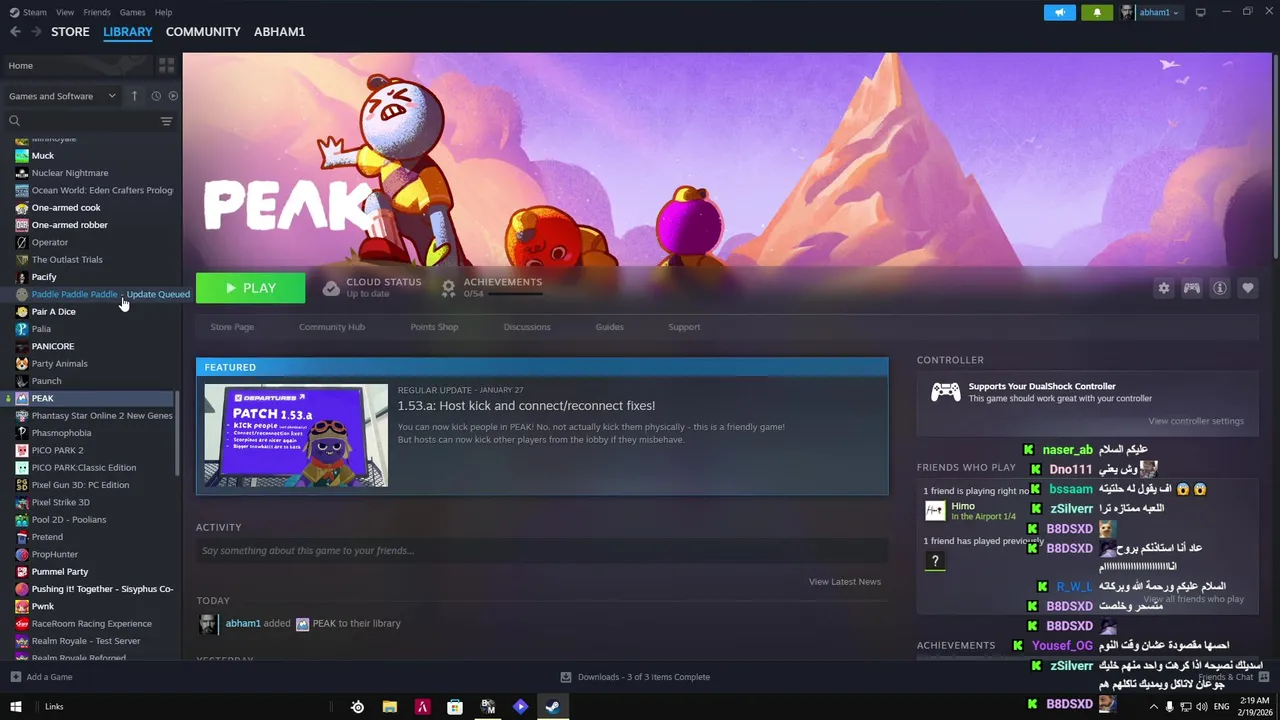Click the back navigation arrow
1280x720 pixels.
pyautogui.click(x=15, y=32)
